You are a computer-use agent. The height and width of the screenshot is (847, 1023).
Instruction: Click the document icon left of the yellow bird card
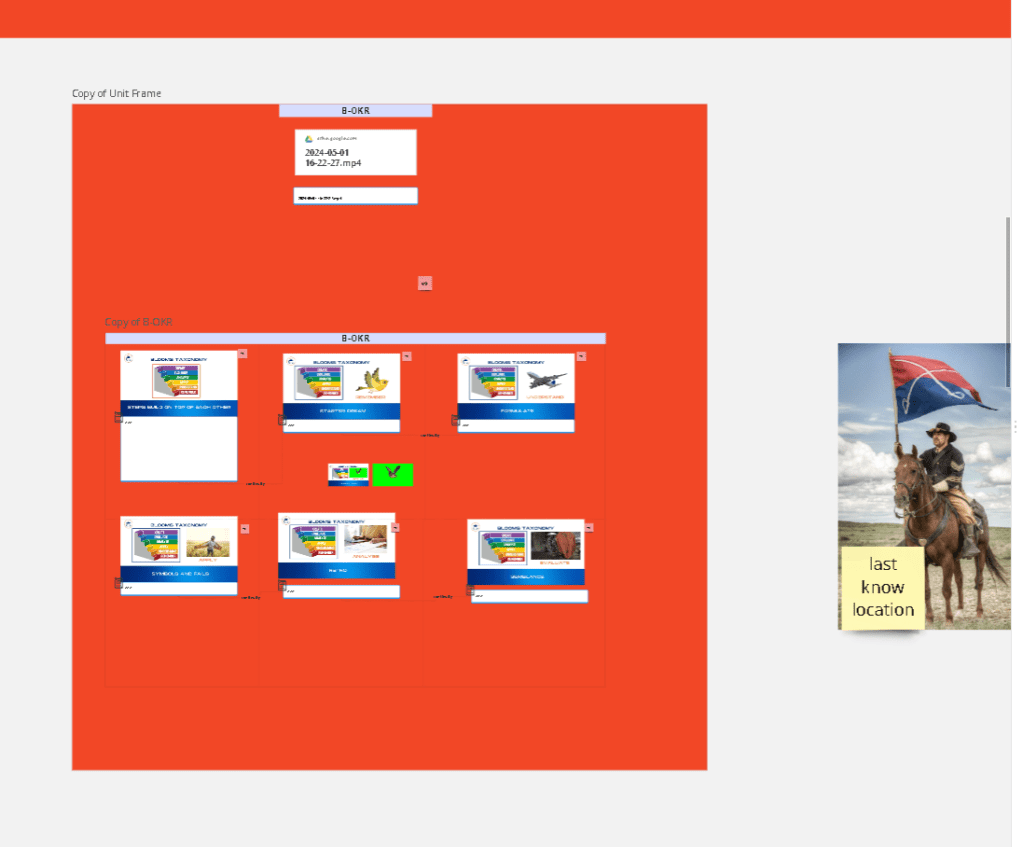point(282,420)
